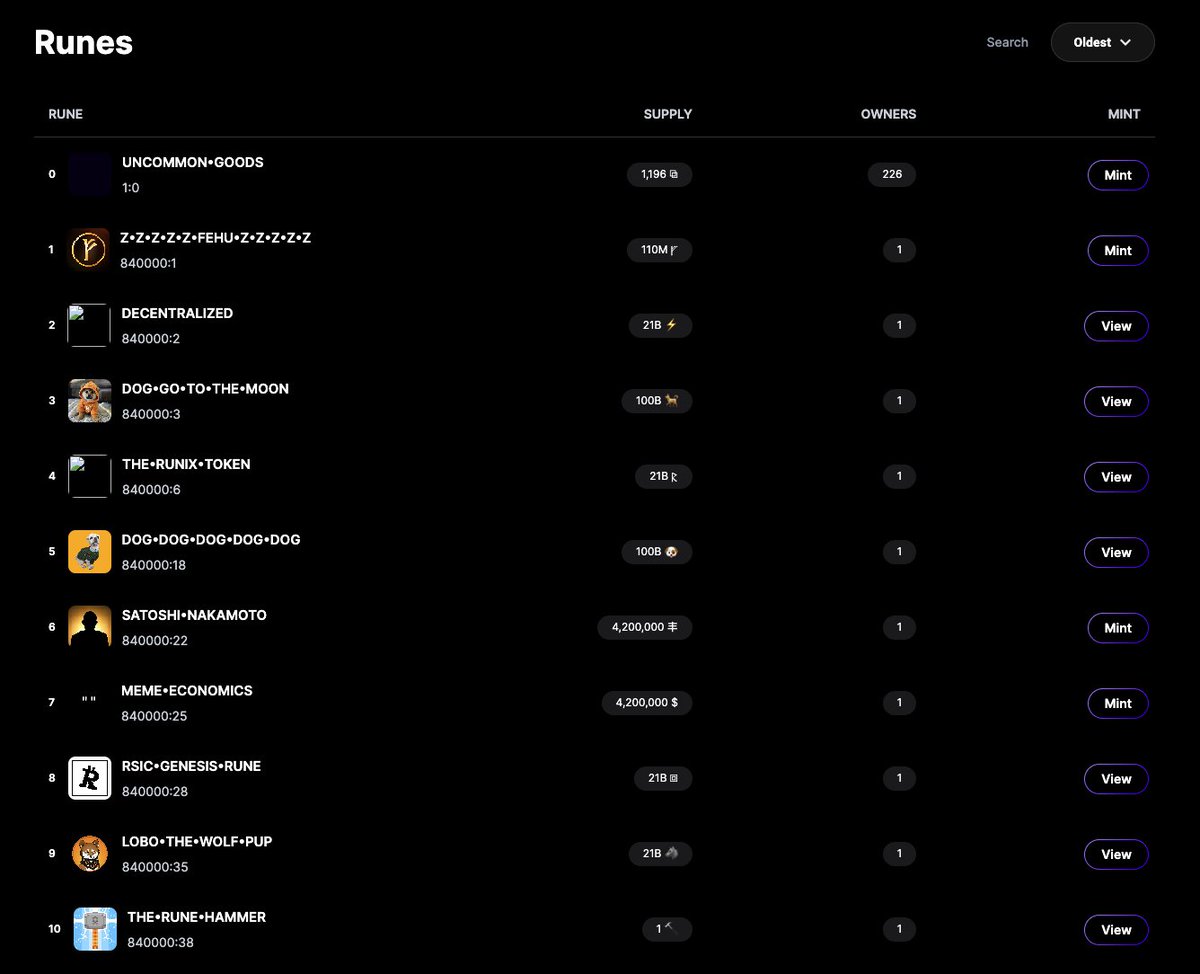Open the Oldest sort dropdown

[x=1103, y=42]
